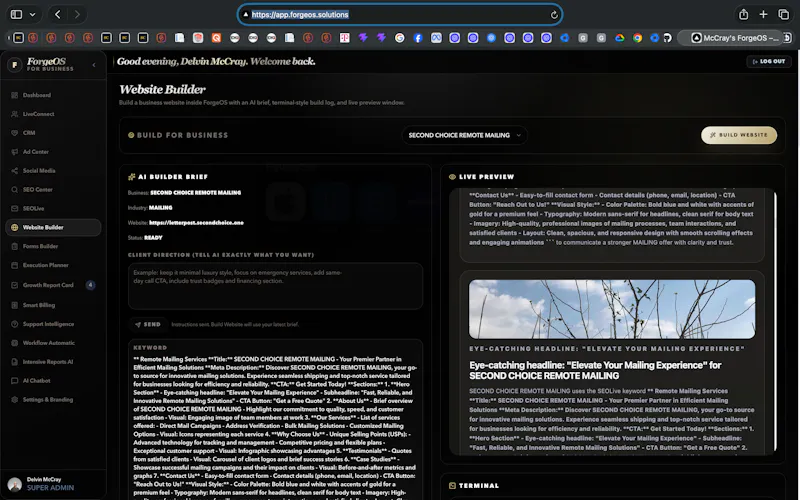800x500 pixels.
Task: Open Execution Planner in the sidebar
Action: point(53,265)
